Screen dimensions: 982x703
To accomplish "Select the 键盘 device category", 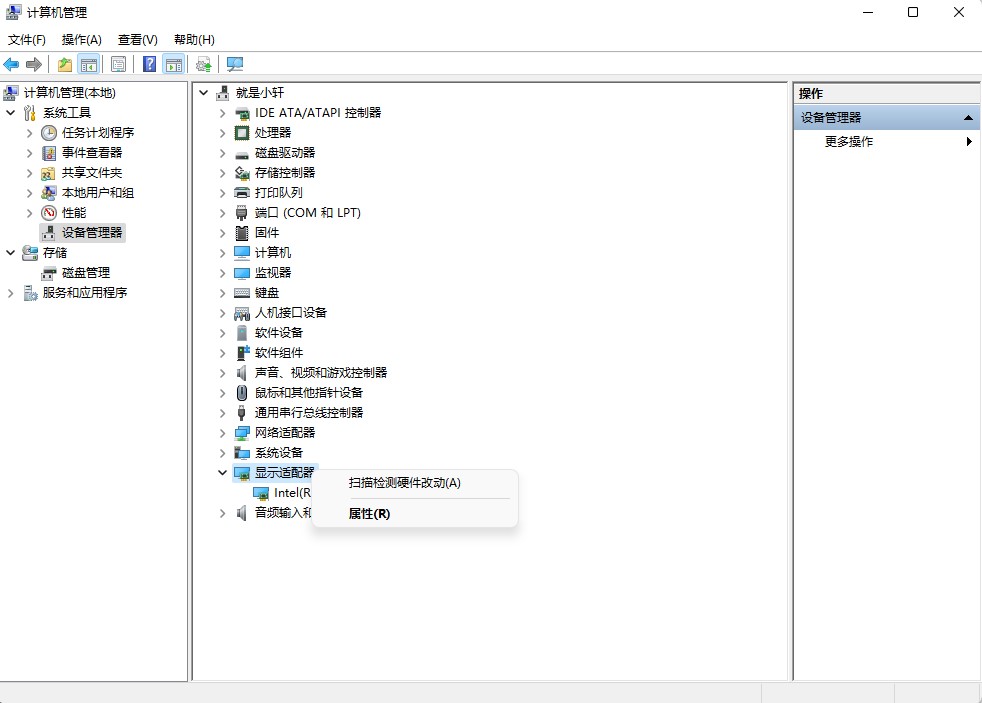I will (267, 292).
